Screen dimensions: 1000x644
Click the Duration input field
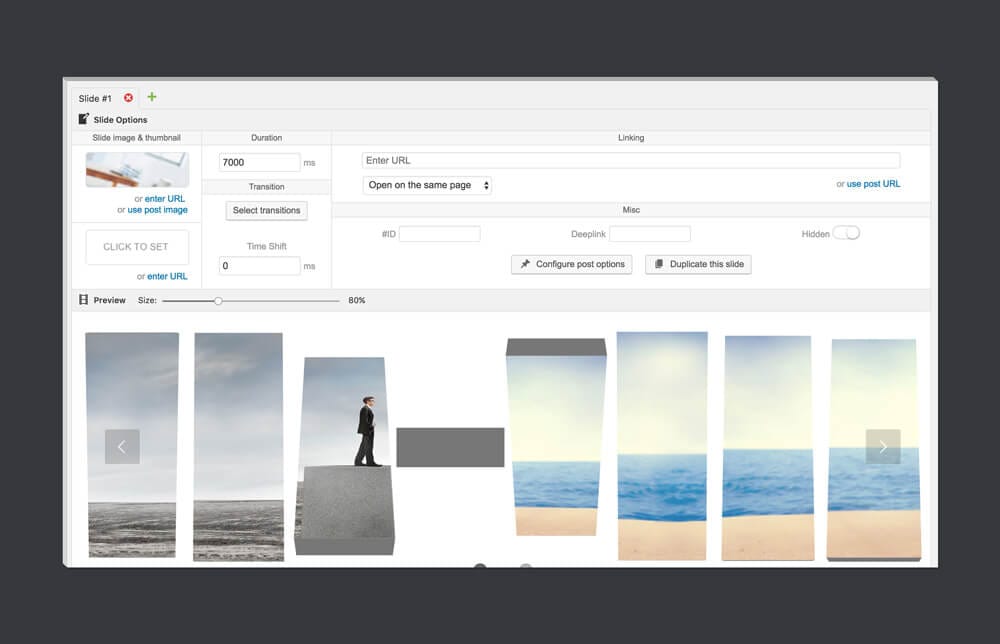(259, 162)
